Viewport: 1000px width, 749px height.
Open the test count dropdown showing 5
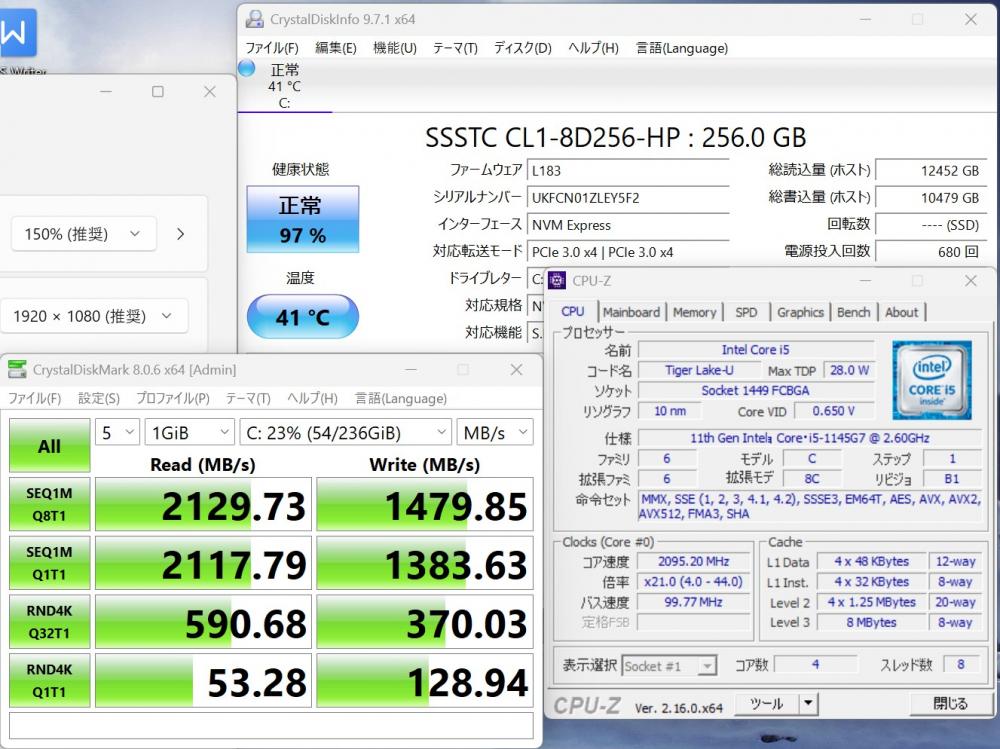click(x=116, y=432)
